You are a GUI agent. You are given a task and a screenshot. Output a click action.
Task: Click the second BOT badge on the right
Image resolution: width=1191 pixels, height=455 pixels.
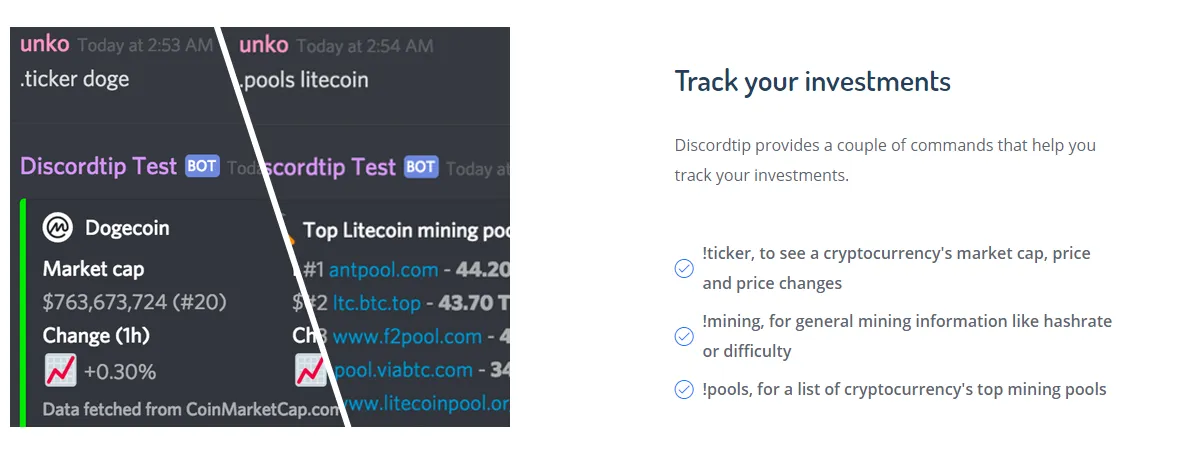coord(421,167)
